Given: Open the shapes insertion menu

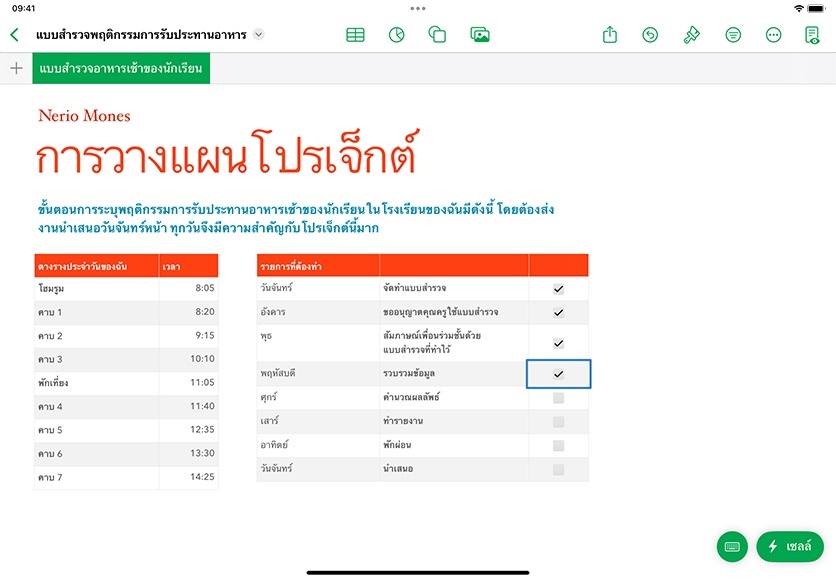Looking at the screenshot, I should (x=437, y=35).
